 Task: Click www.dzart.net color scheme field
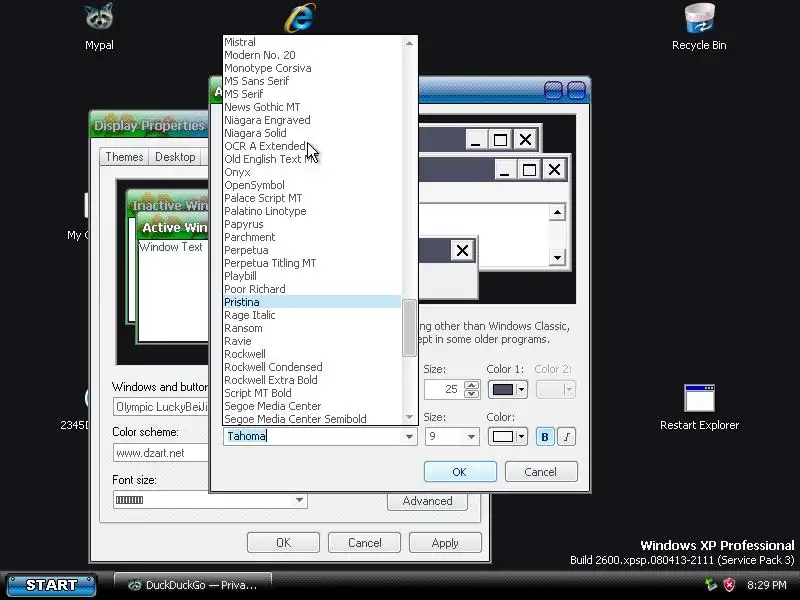pos(161,453)
